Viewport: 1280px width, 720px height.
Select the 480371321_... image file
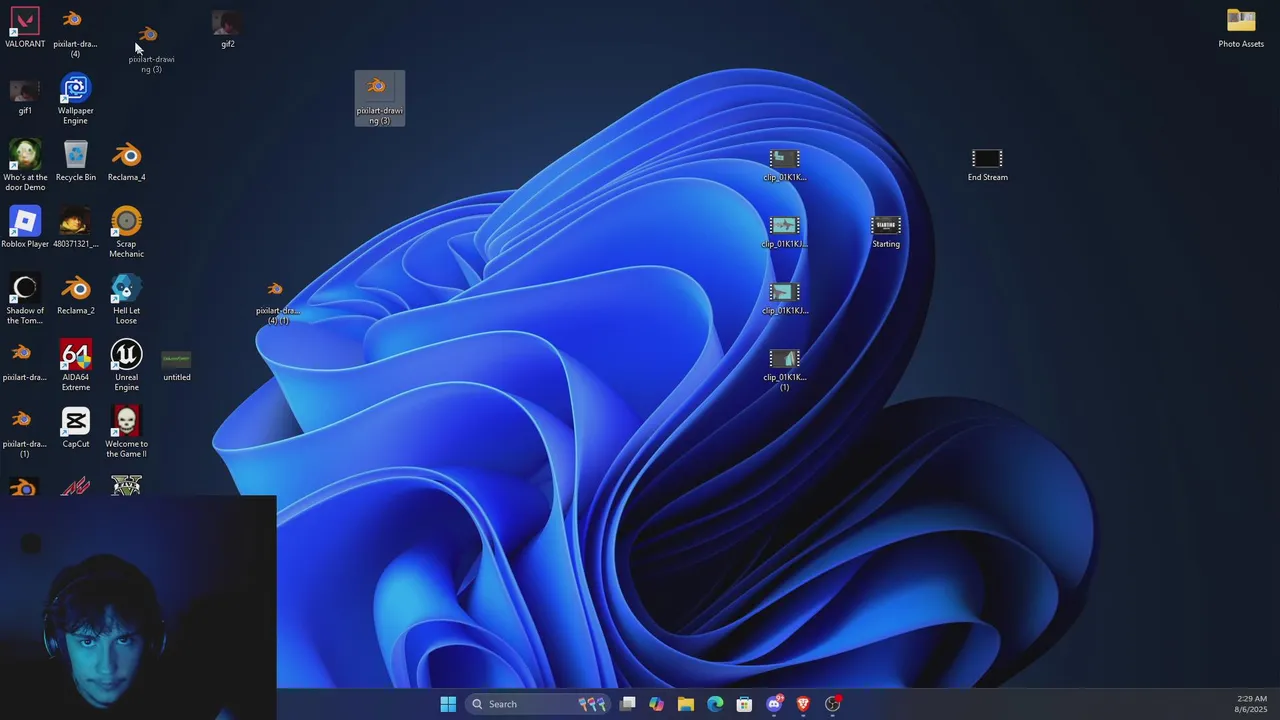tap(75, 228)
